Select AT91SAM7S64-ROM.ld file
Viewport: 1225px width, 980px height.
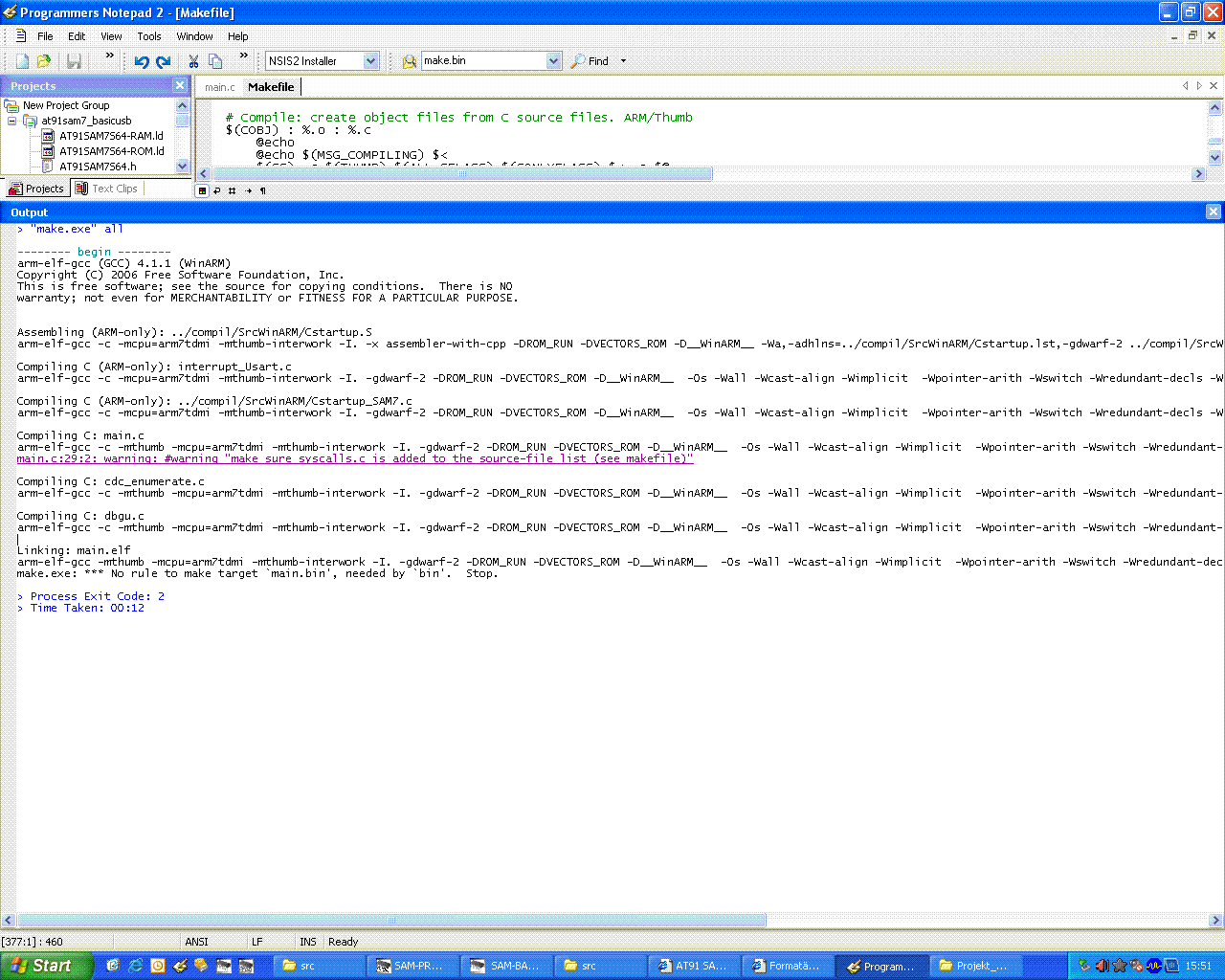[111, 151]
